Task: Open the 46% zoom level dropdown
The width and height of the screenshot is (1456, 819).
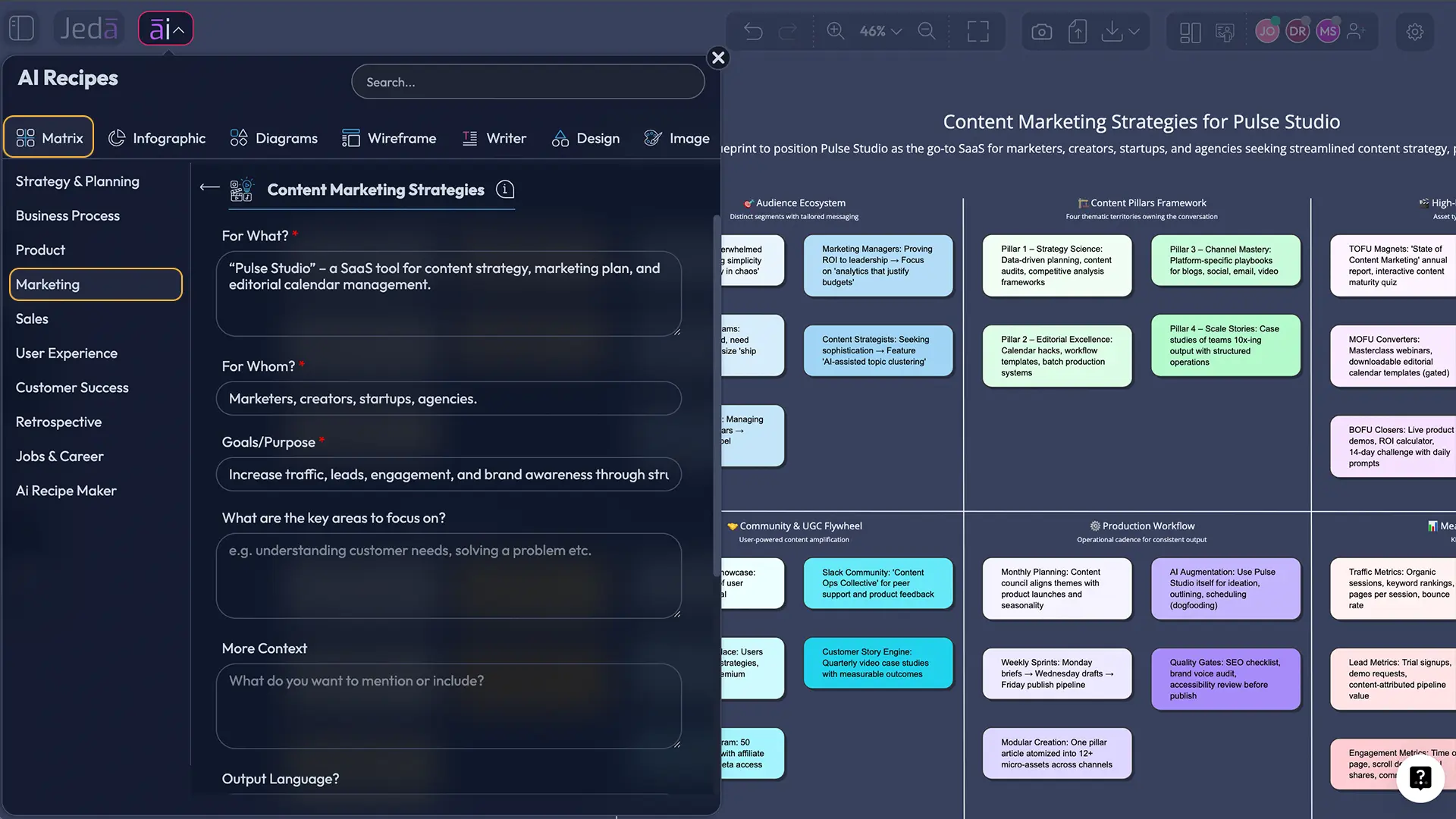Action: click(880, 31)
